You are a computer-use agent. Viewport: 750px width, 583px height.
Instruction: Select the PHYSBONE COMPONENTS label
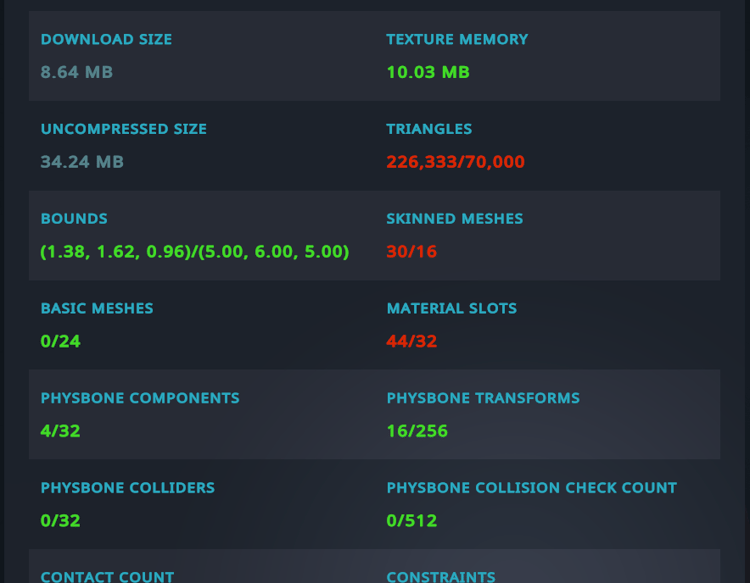click(140, 398)
